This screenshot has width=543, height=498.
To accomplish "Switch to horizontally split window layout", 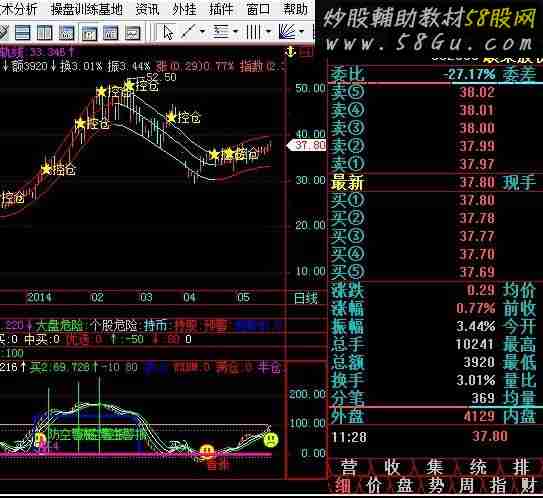I will click(x=23, y=33).
